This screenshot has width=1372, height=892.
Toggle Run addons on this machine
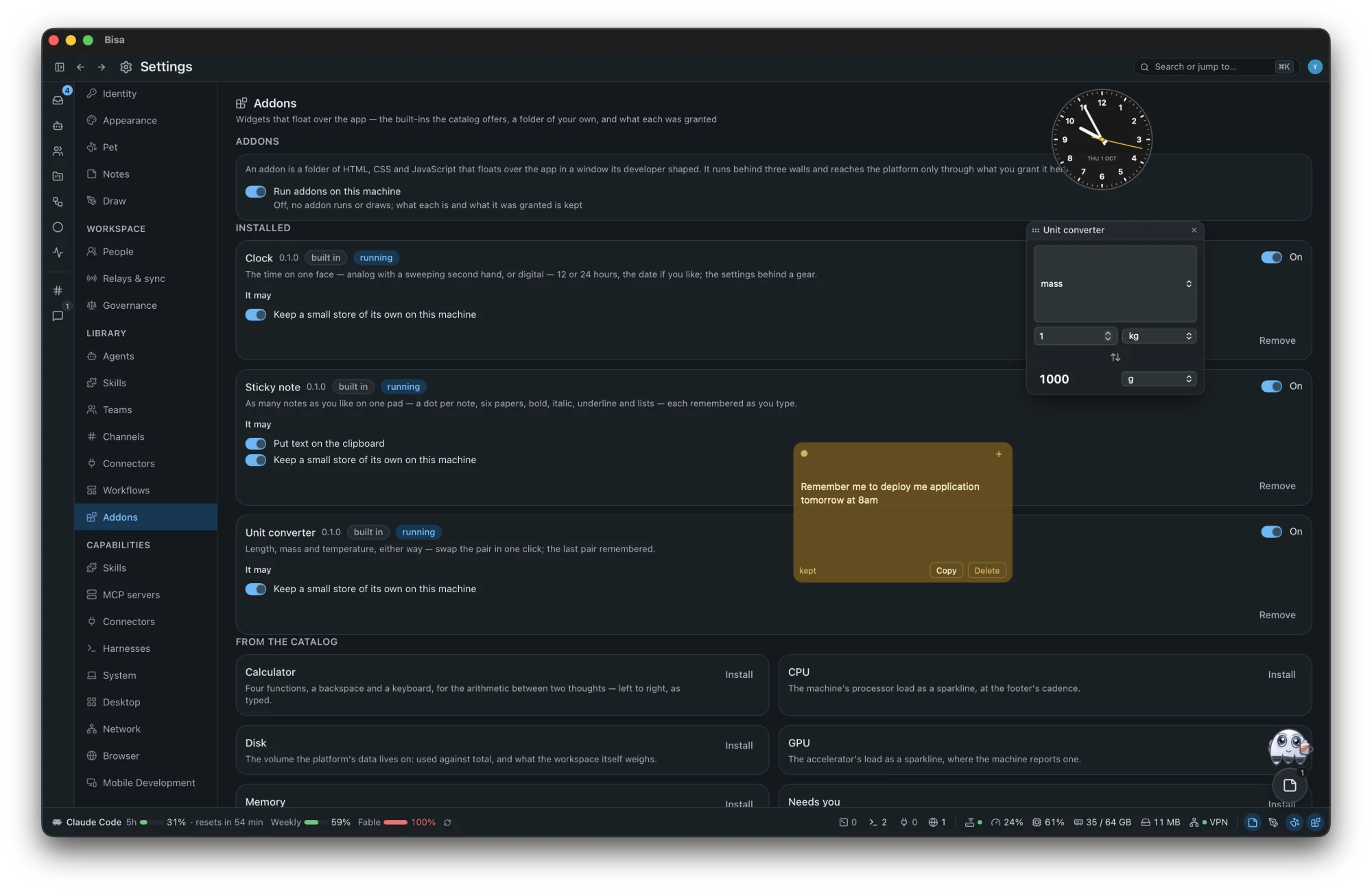click(x=256, y=191)
